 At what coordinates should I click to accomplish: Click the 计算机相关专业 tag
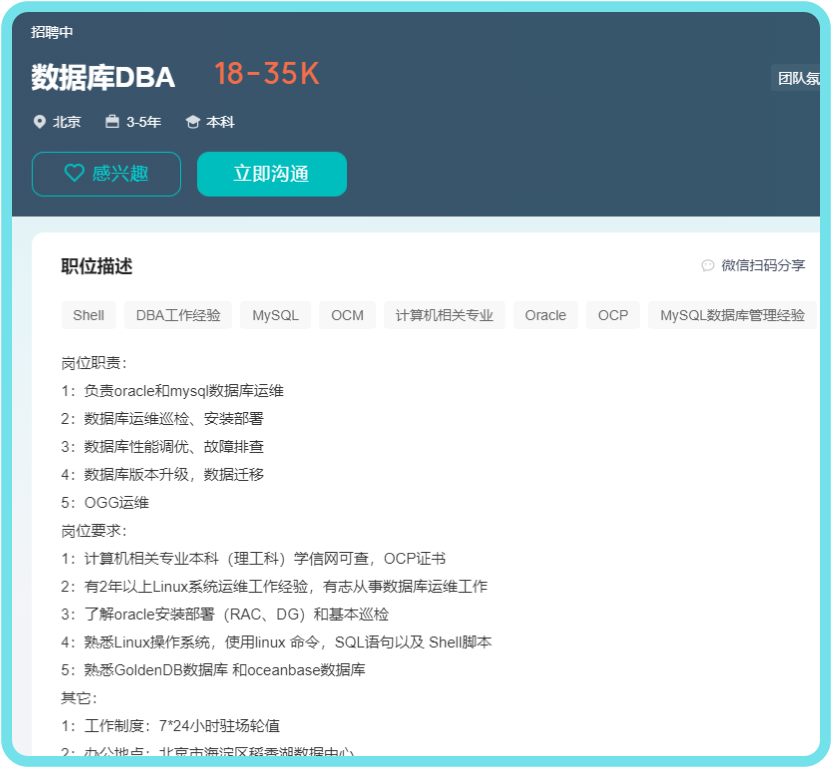444,315
